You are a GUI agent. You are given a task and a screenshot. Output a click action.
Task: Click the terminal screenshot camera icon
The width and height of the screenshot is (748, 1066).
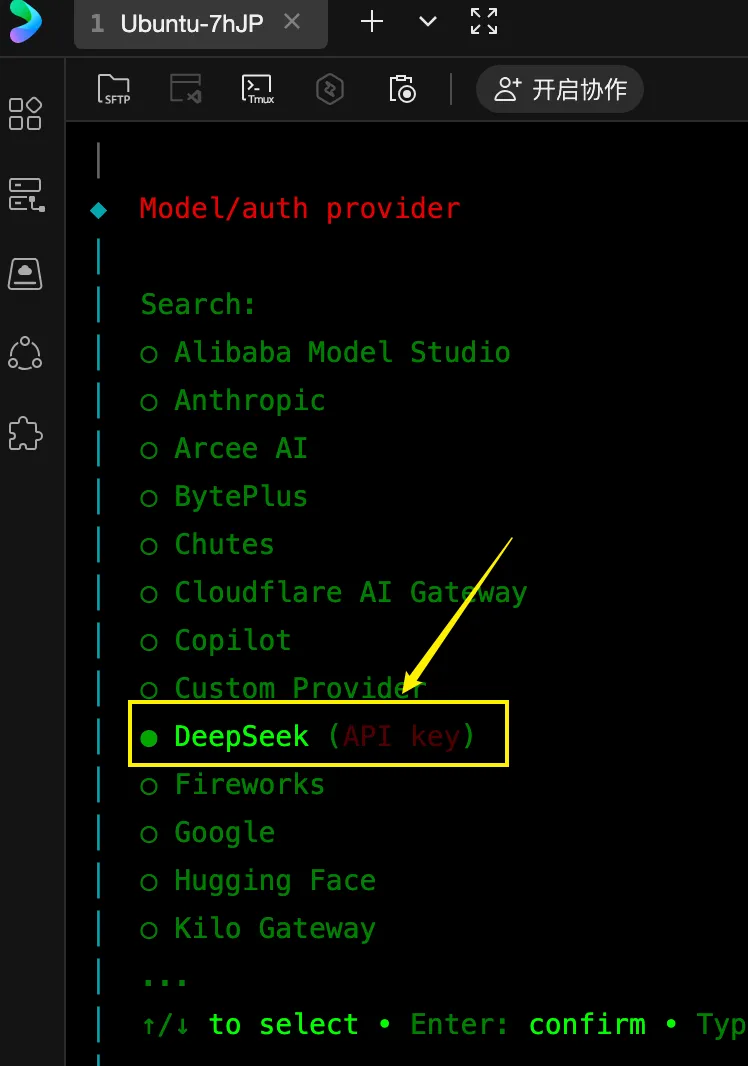coord(402,89)
